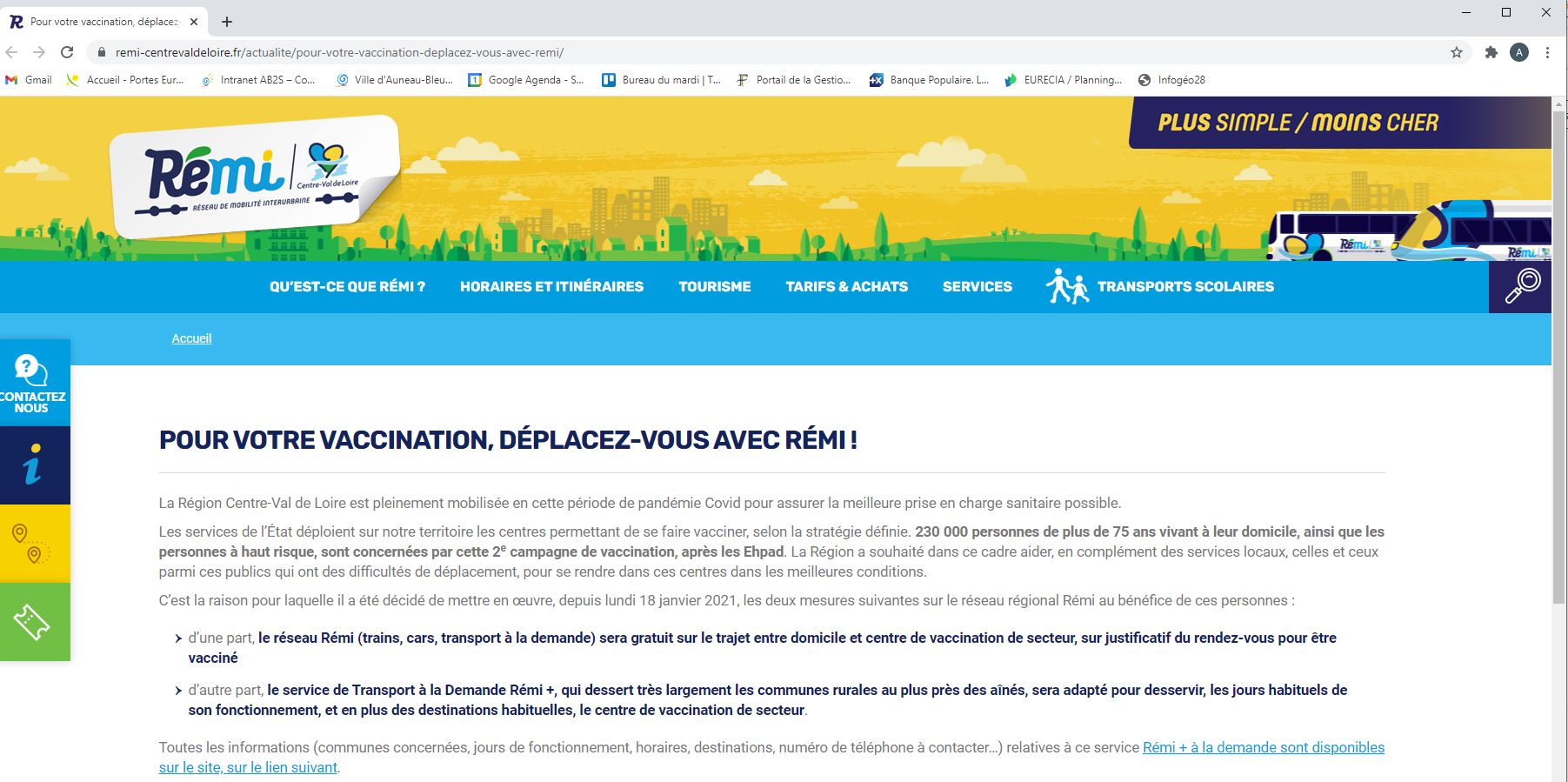
Task: Click the 'd'une part' bullet paragraph
Action: click(x=763, y=648)
